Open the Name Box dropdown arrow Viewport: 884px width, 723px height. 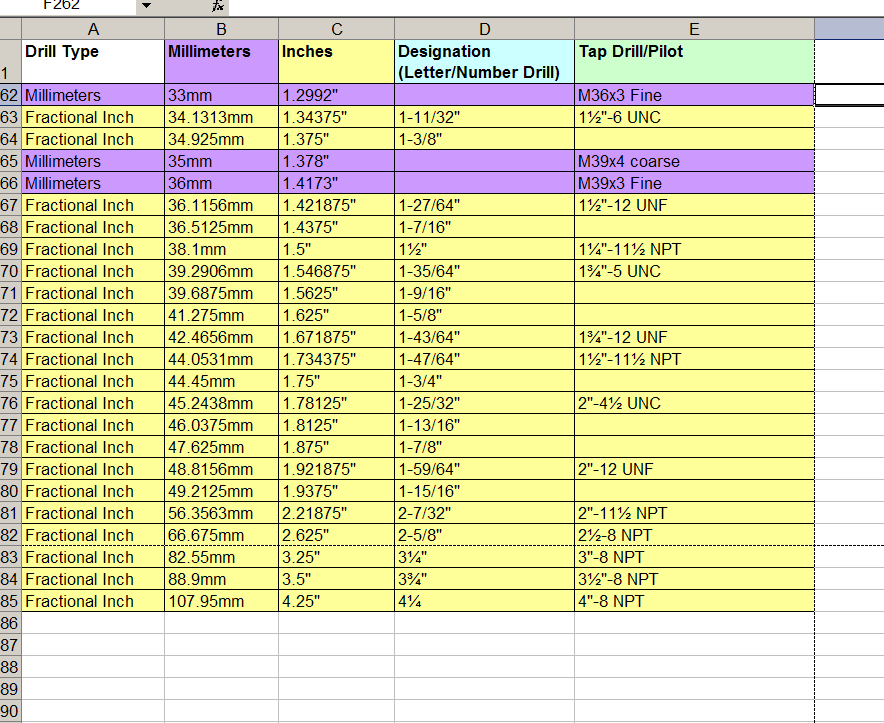146,6
